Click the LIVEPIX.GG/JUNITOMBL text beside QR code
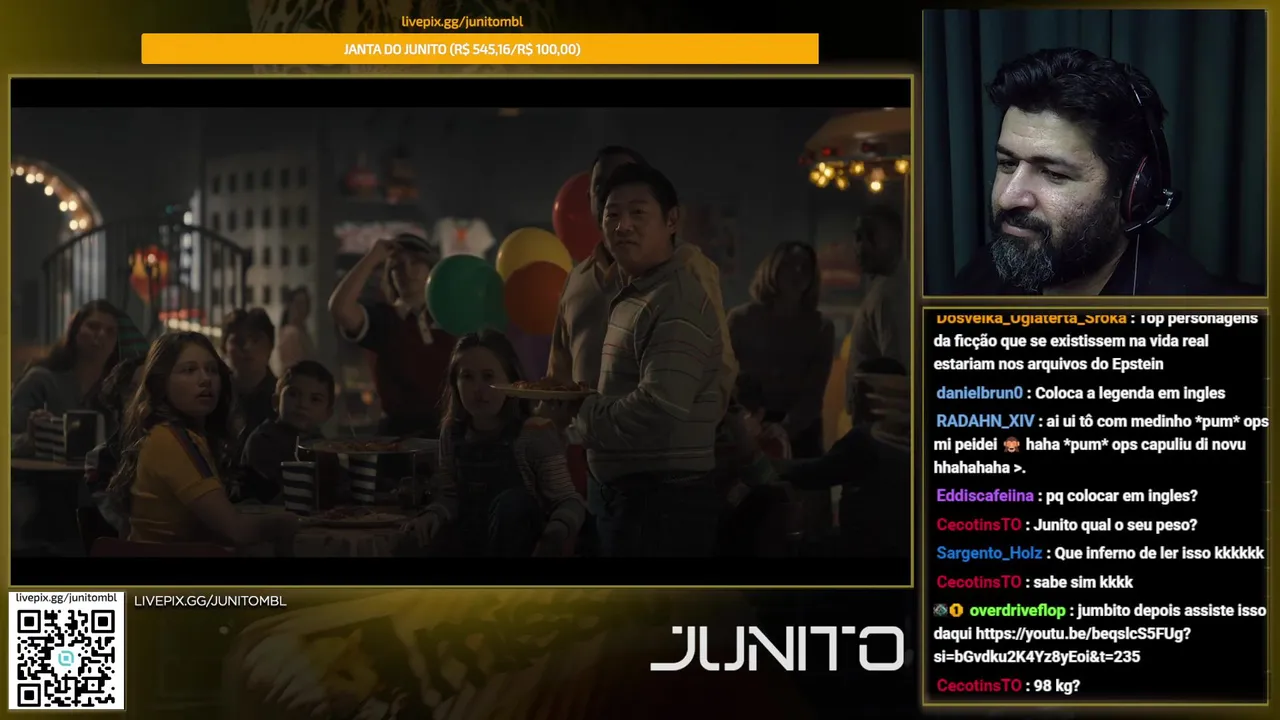 [x=210, y=601]
